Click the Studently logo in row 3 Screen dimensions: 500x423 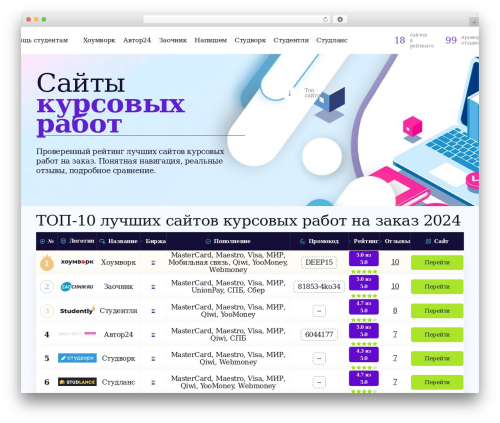(77, 311)
